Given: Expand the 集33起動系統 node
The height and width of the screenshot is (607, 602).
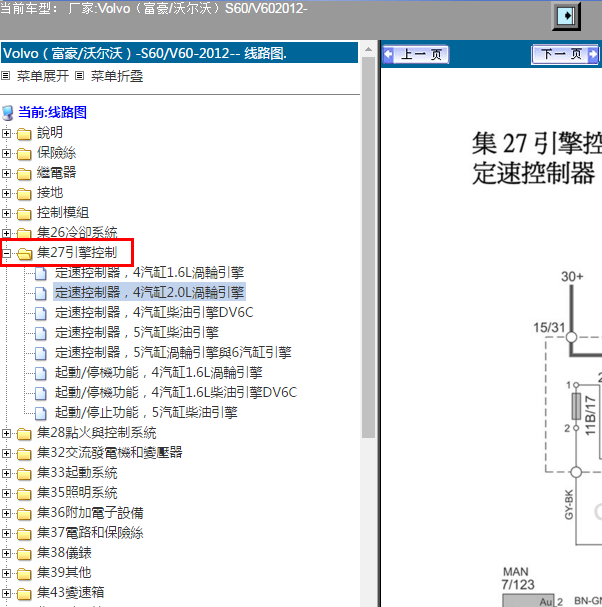Looking at the screenshot, I should pos(6,473).
